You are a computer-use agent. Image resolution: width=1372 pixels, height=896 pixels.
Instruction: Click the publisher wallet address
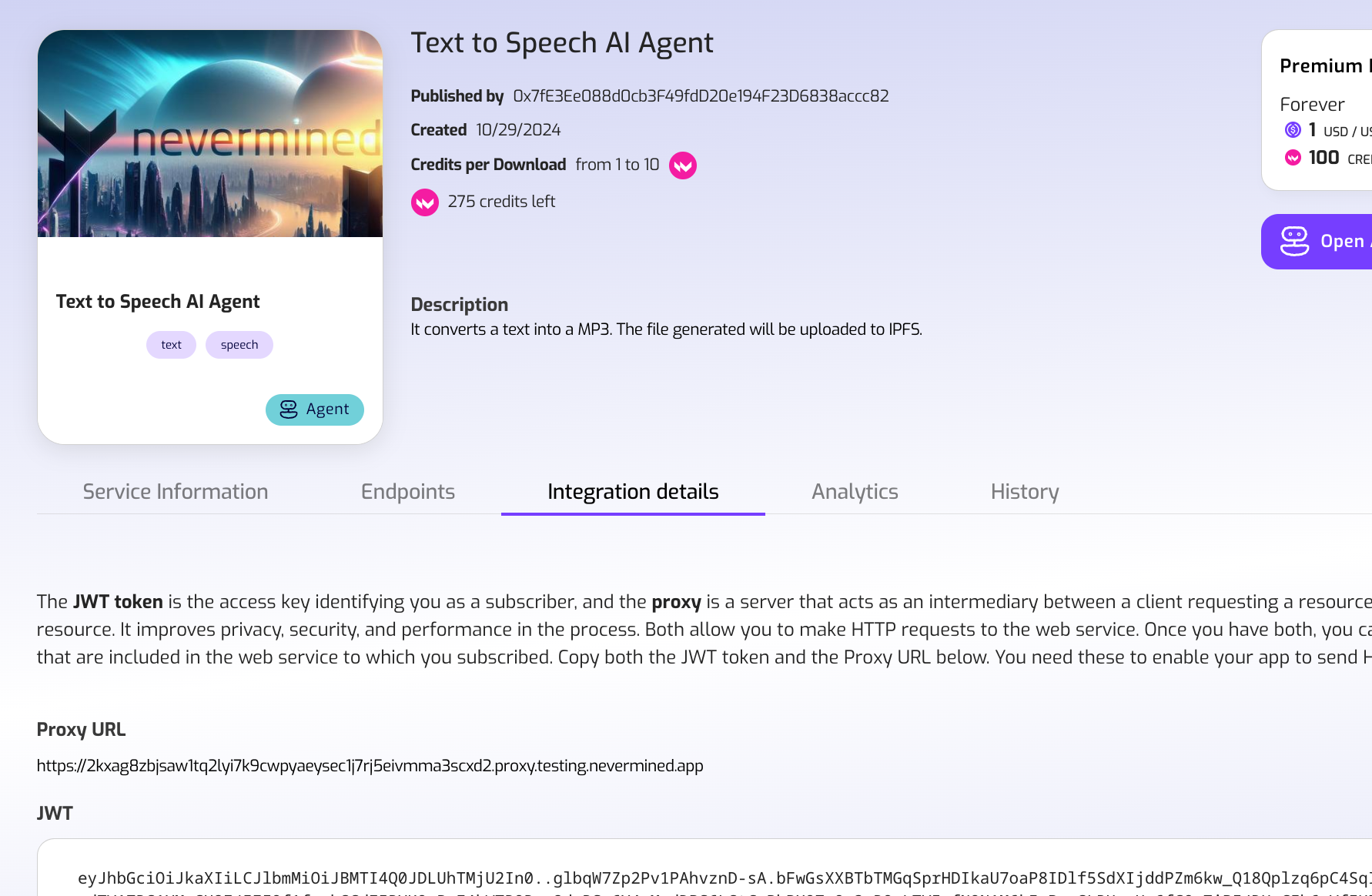tap(701, 96)
